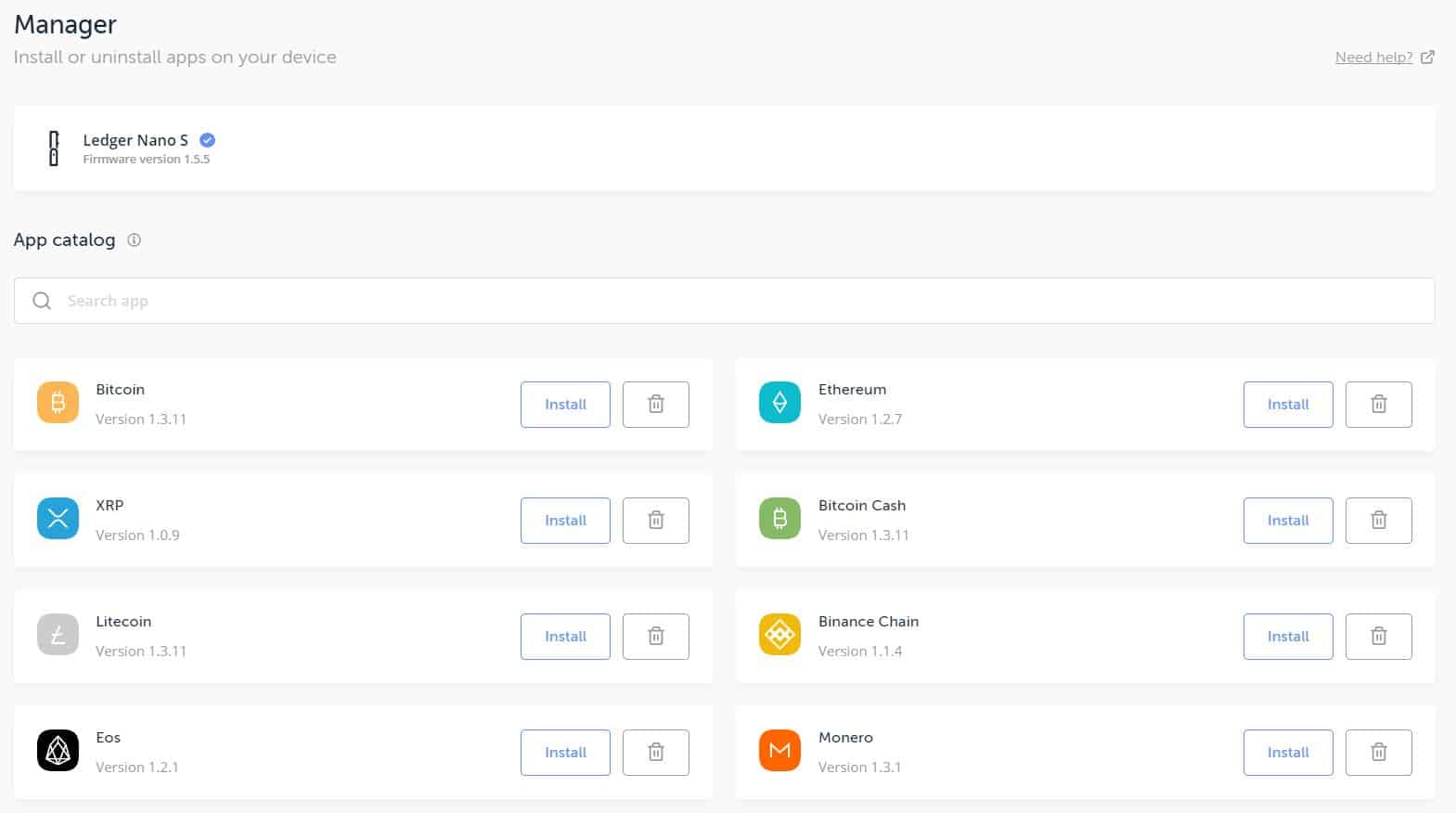The image size is (1456, 813).
Task: Click the verified checkmark beside Ledger Nano S
Action: 208,140
